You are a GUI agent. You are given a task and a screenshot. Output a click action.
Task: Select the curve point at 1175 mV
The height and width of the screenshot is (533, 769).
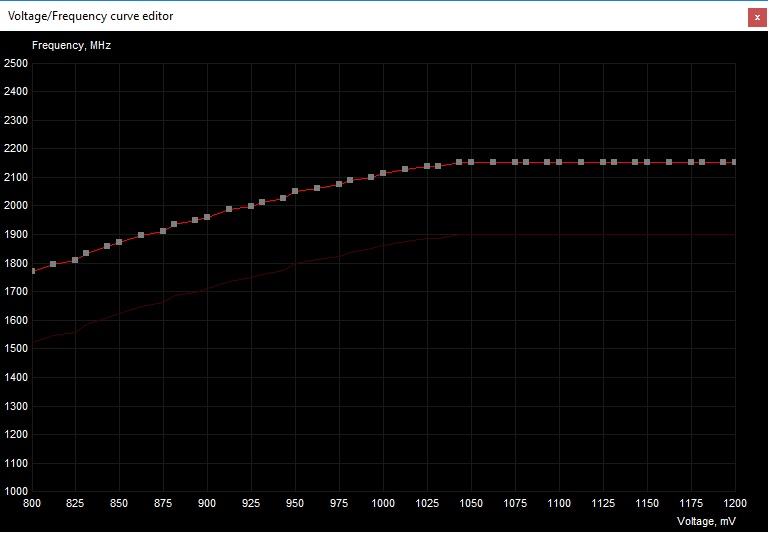coord(691,162)
